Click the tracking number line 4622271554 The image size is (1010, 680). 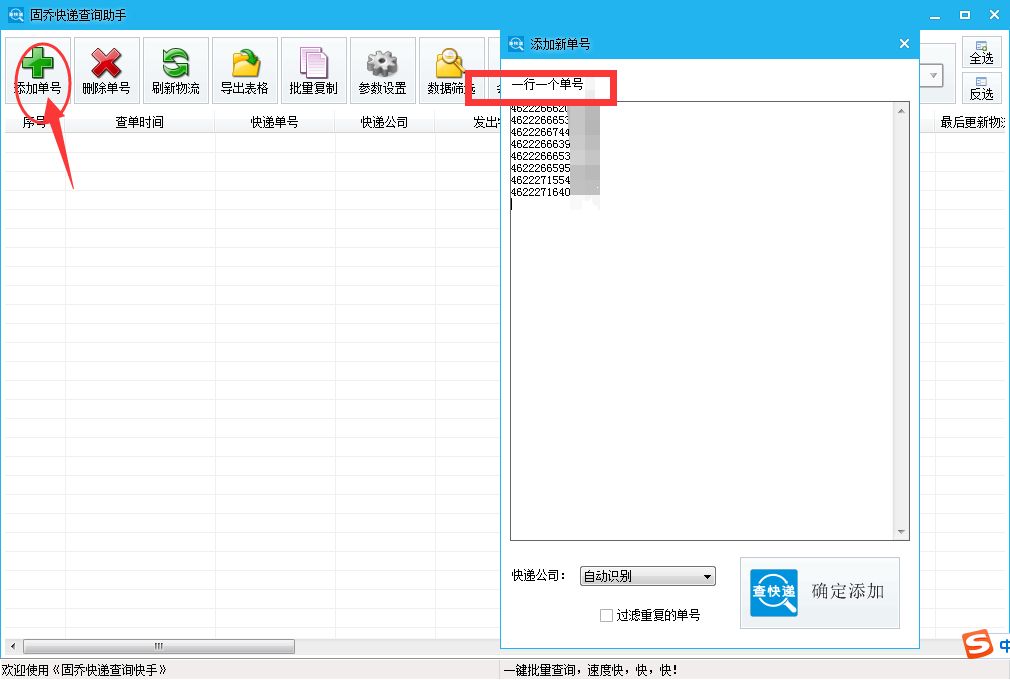point(540,180)
